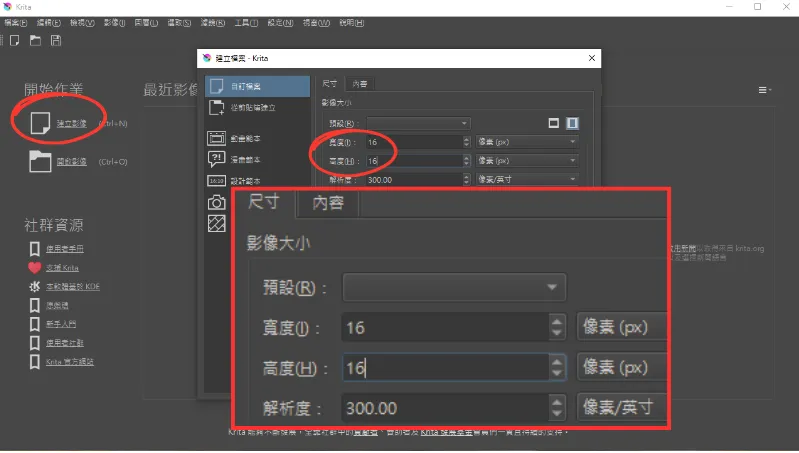799x453 pixels.
Task: Switch orientation to portrait in dialog
Action: point(573,123)
